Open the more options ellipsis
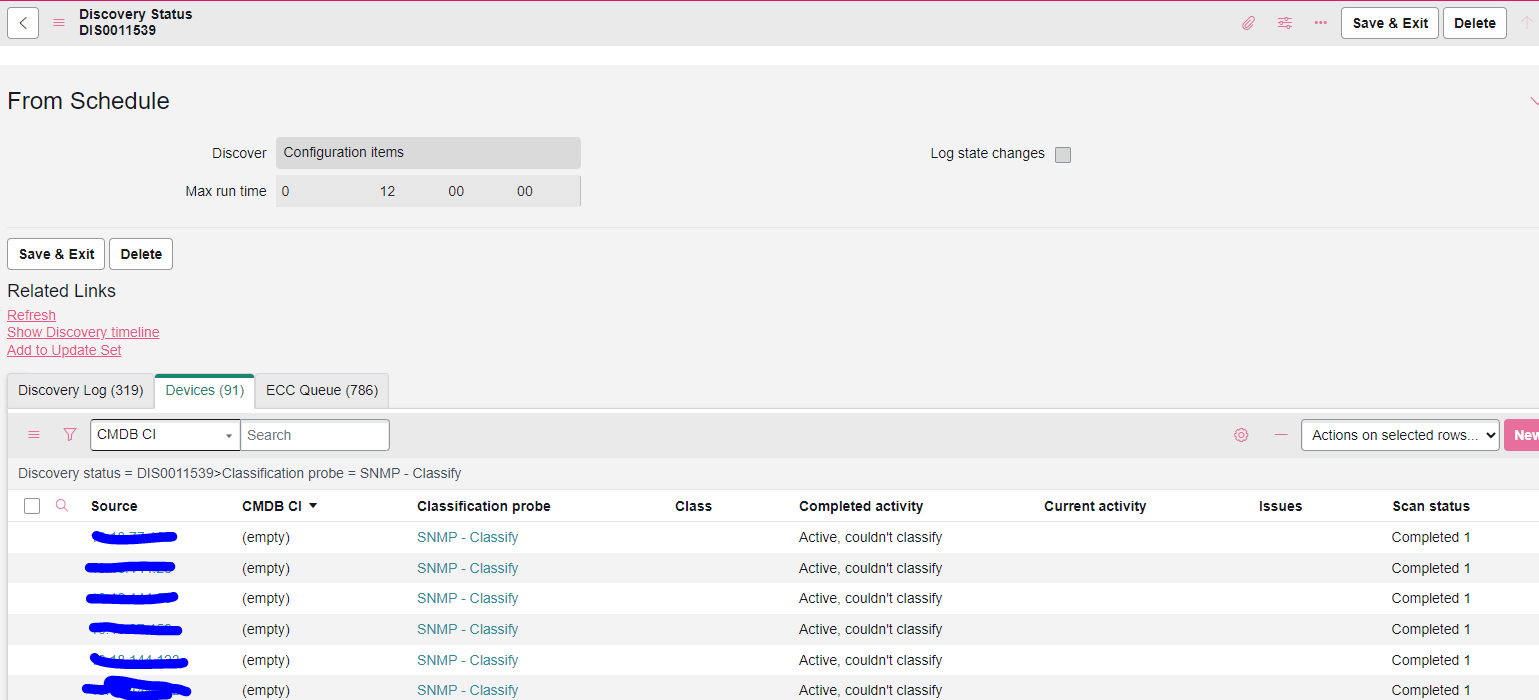The width and height of the screenshot is (1539, 700). point(1321,23)
